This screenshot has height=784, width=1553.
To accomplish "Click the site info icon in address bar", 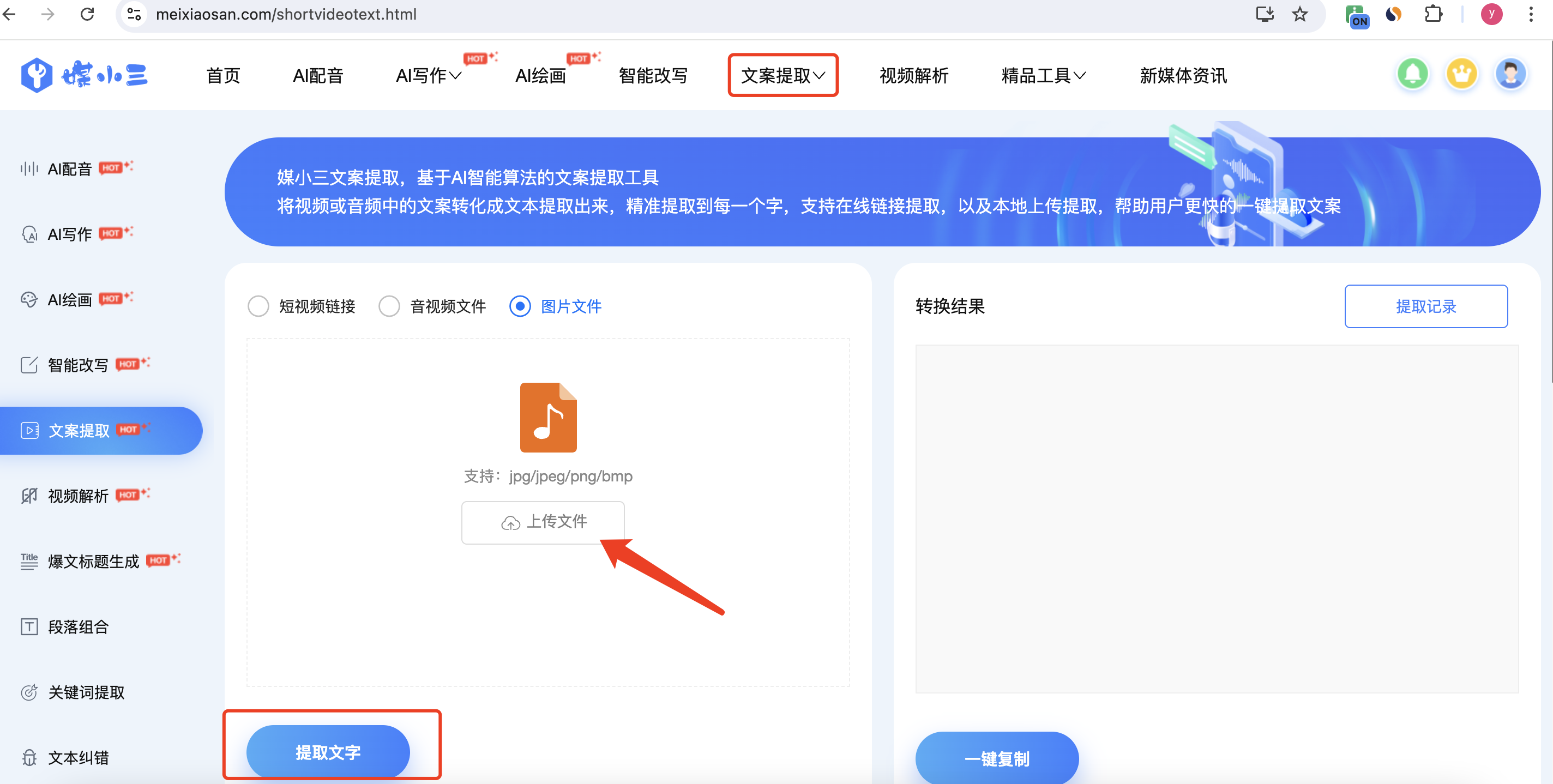I will pos(134,14).
